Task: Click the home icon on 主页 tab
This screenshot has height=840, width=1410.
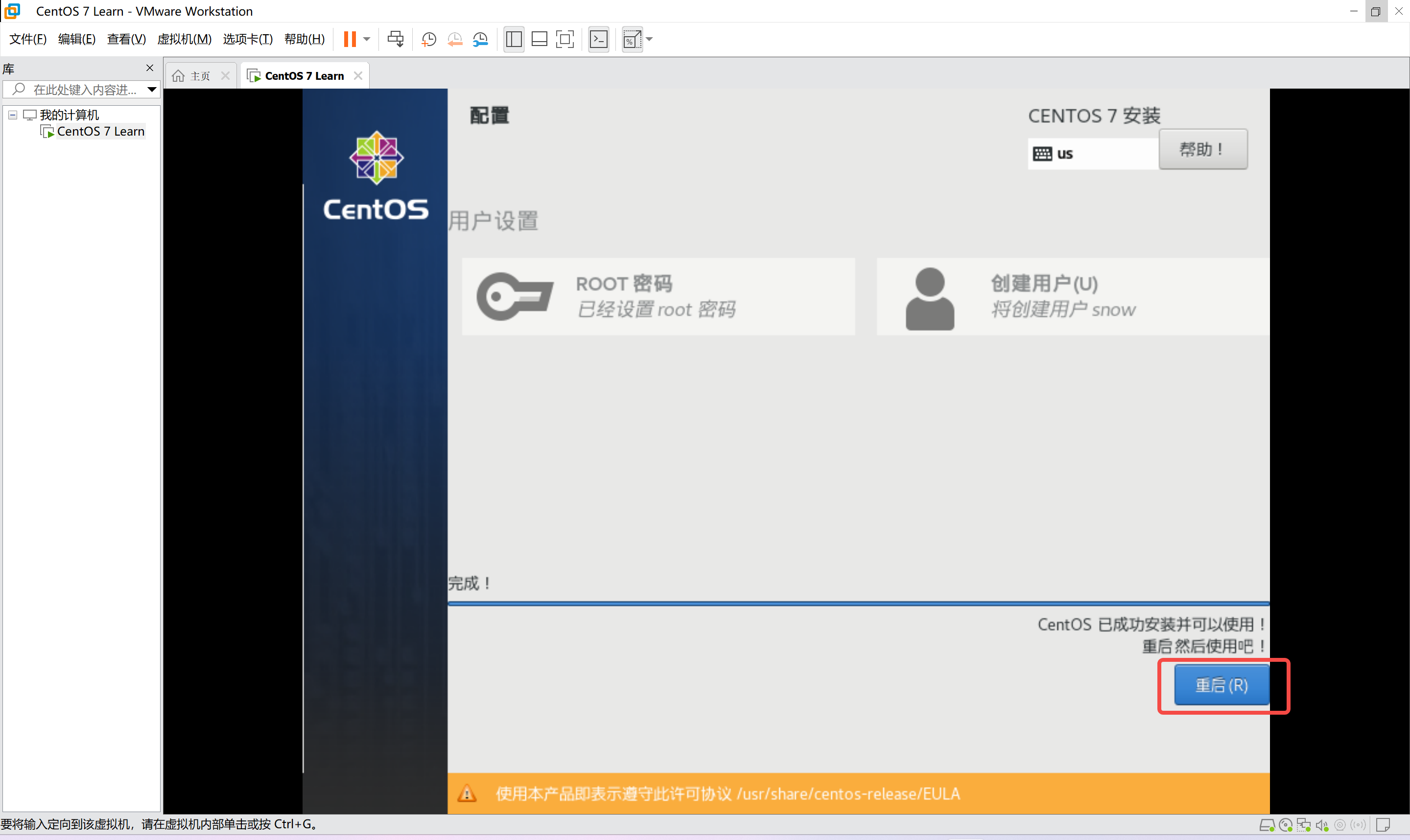Action: click(x=178, y=76)
